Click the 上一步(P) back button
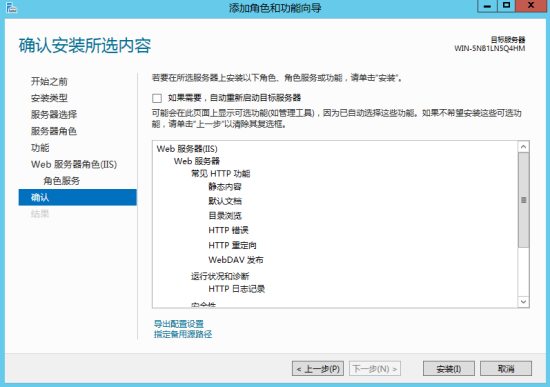This screenshot has width=550, height=387. (318, 369)
